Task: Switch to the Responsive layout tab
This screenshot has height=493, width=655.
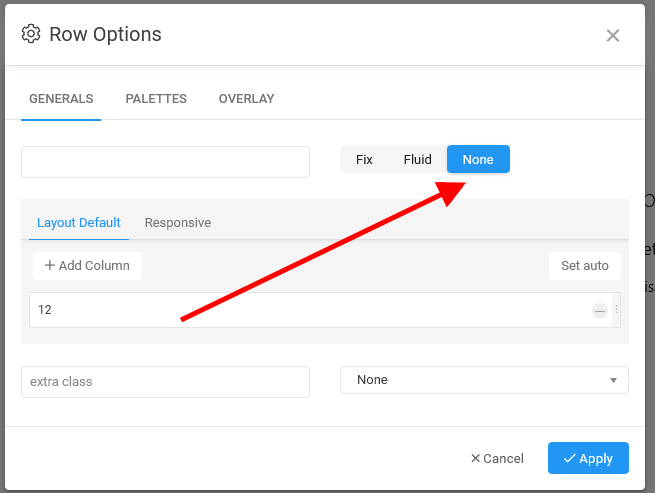Action: (178, 223)
